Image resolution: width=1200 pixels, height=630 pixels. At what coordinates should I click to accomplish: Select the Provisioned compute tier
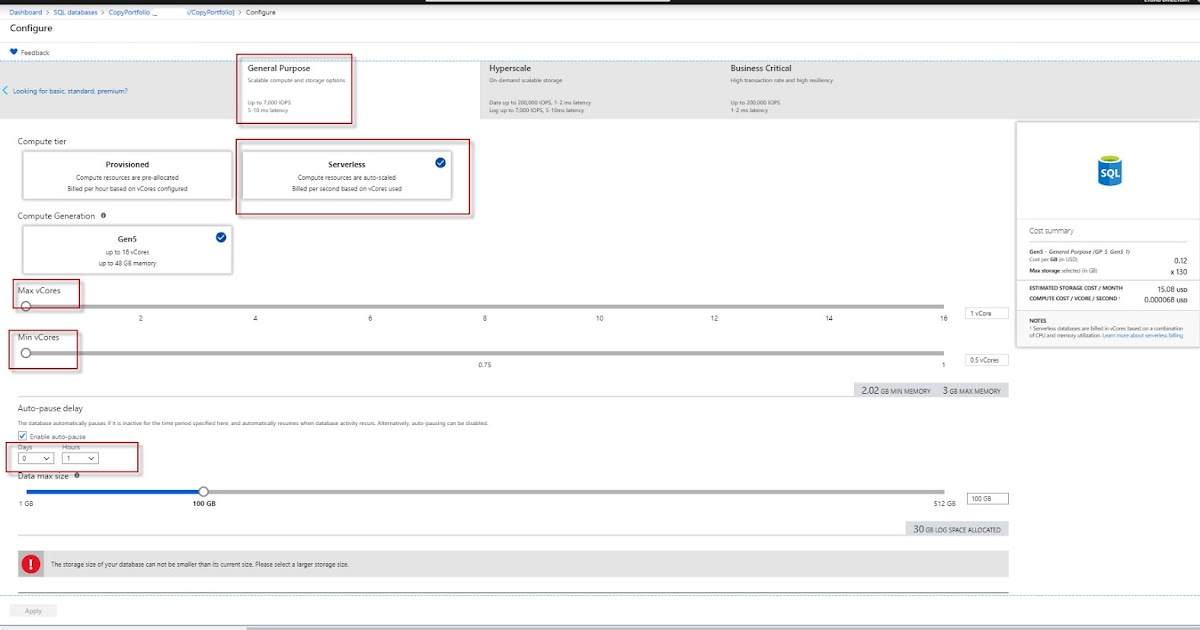[x=127, y=175]
